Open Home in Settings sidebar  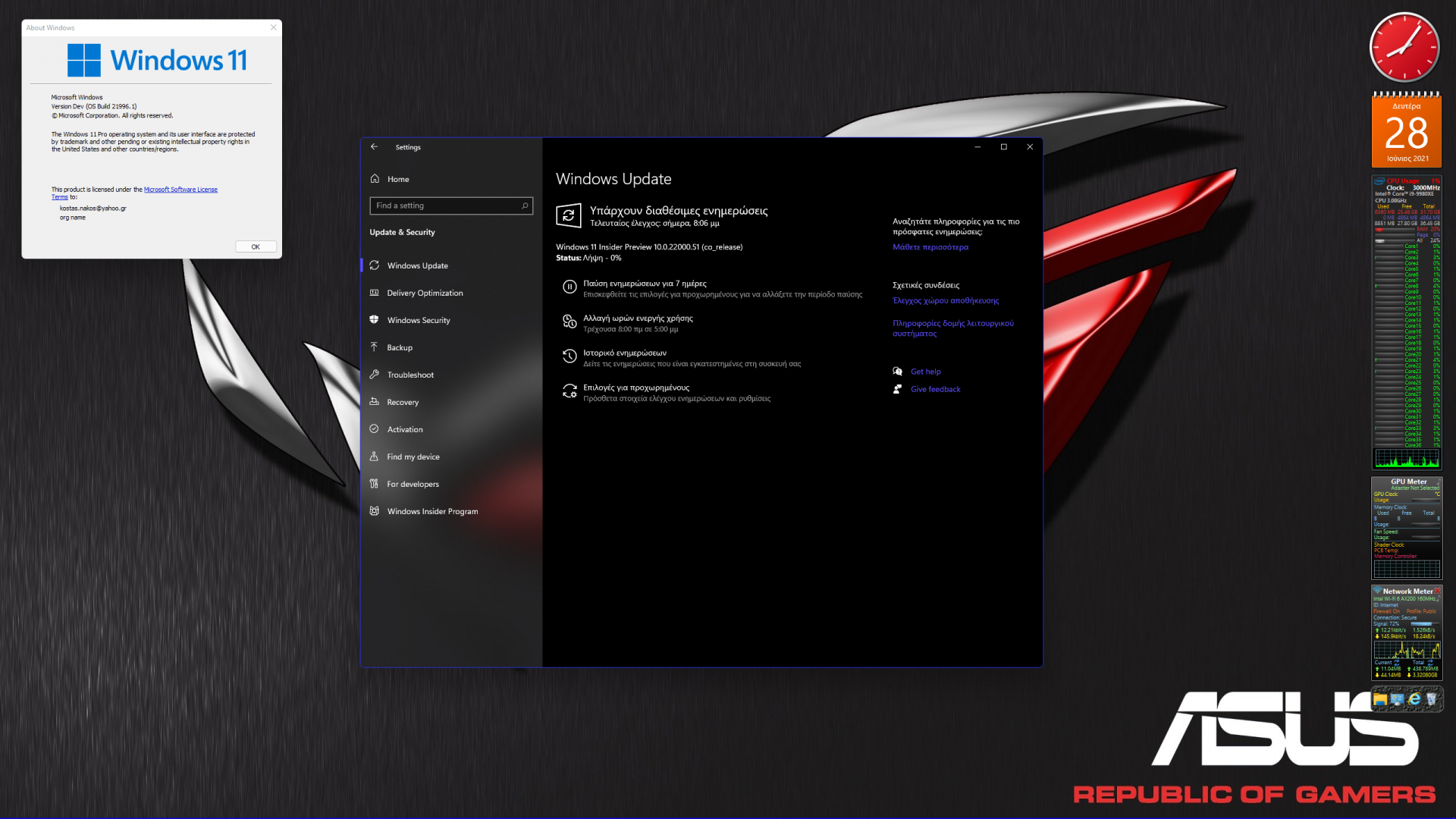pyautogui.click(x=450, y=179)
